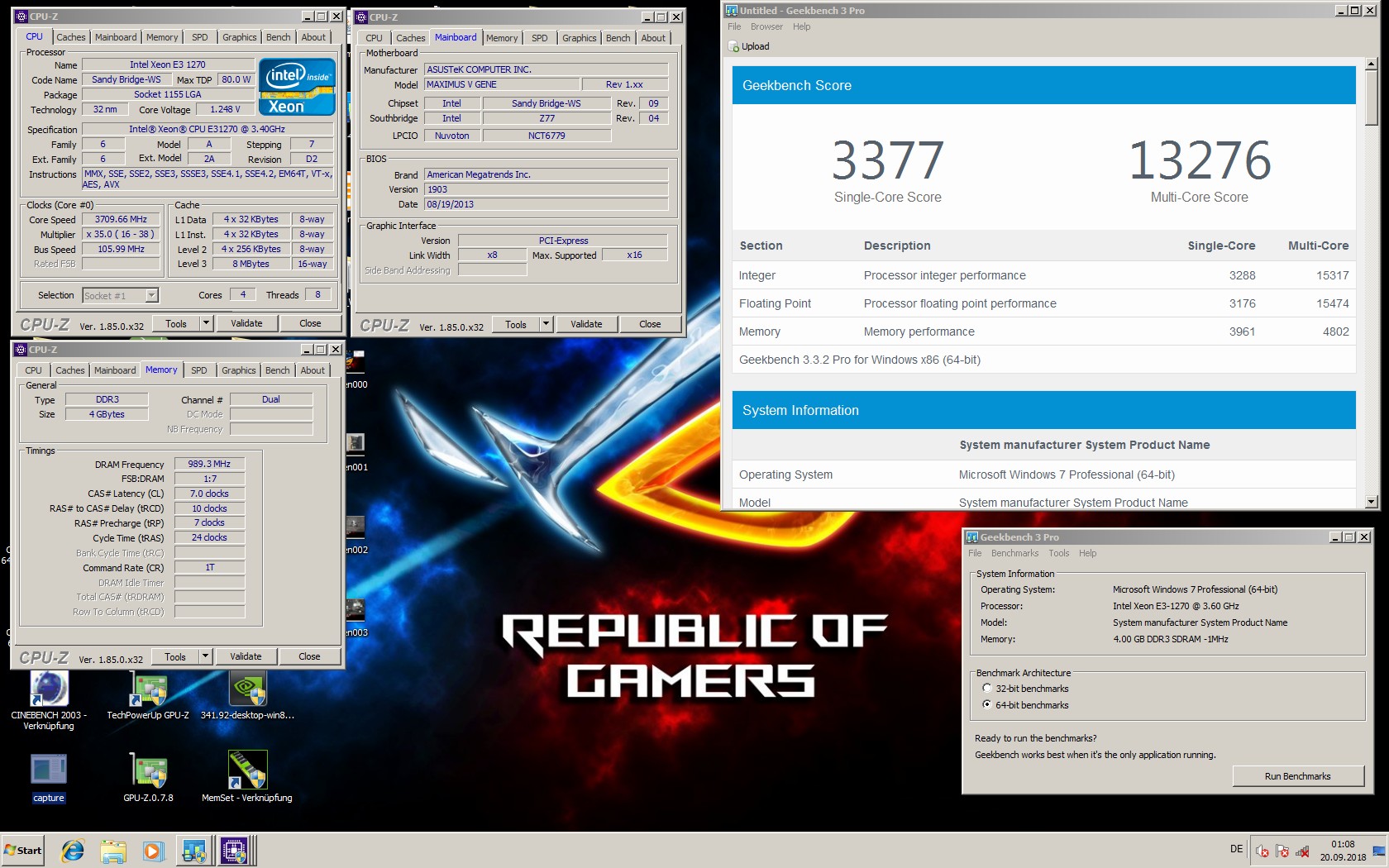Click the DRAM Frequency value 989.3 MHz
The image size is (1389, 868).
[209, 464]
